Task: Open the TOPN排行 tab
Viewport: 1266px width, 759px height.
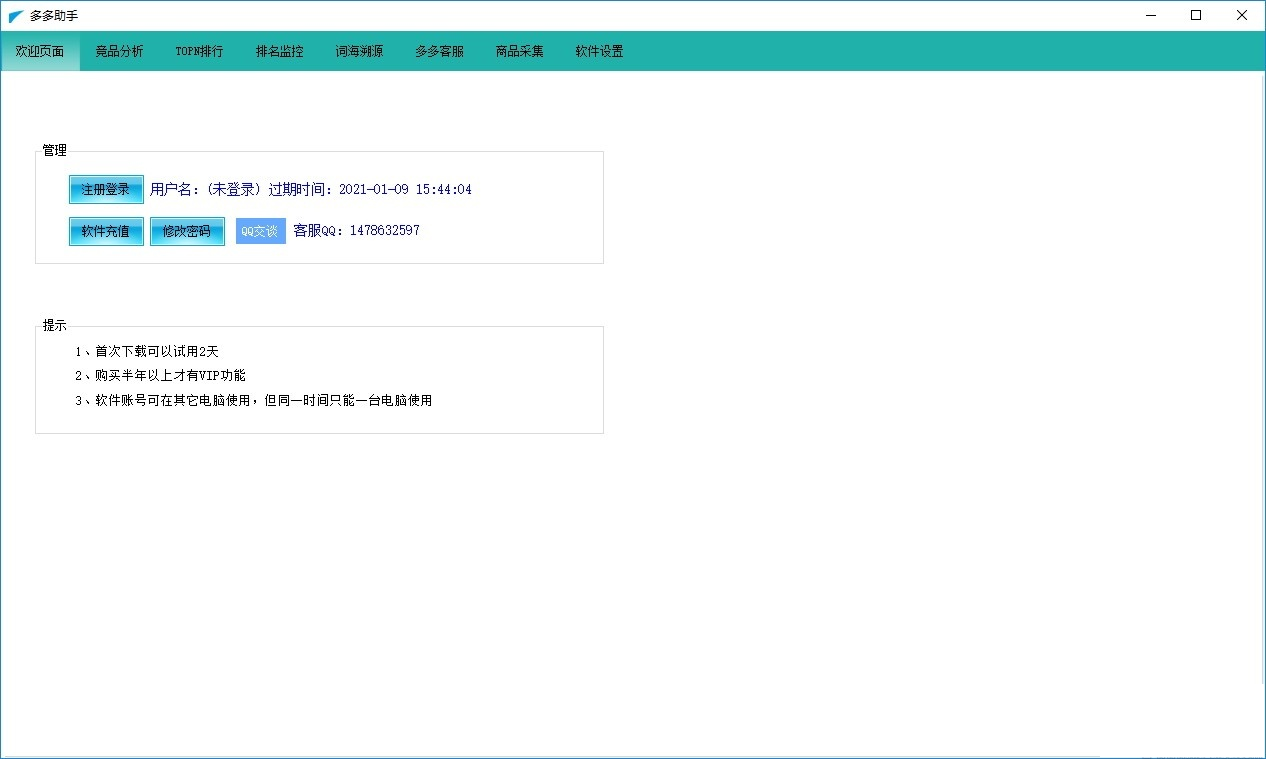Action: pyautogui.click(x=199, y=51)
